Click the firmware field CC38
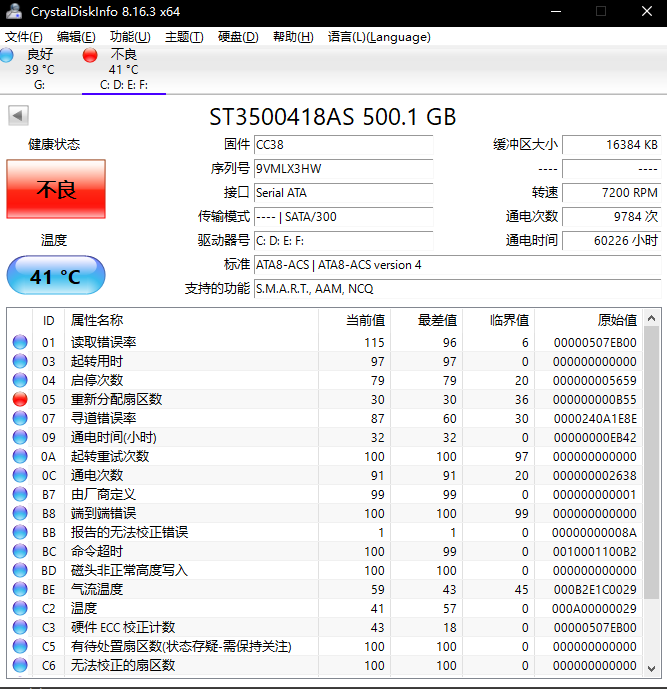The image size is (667, 689). [343, 145]
